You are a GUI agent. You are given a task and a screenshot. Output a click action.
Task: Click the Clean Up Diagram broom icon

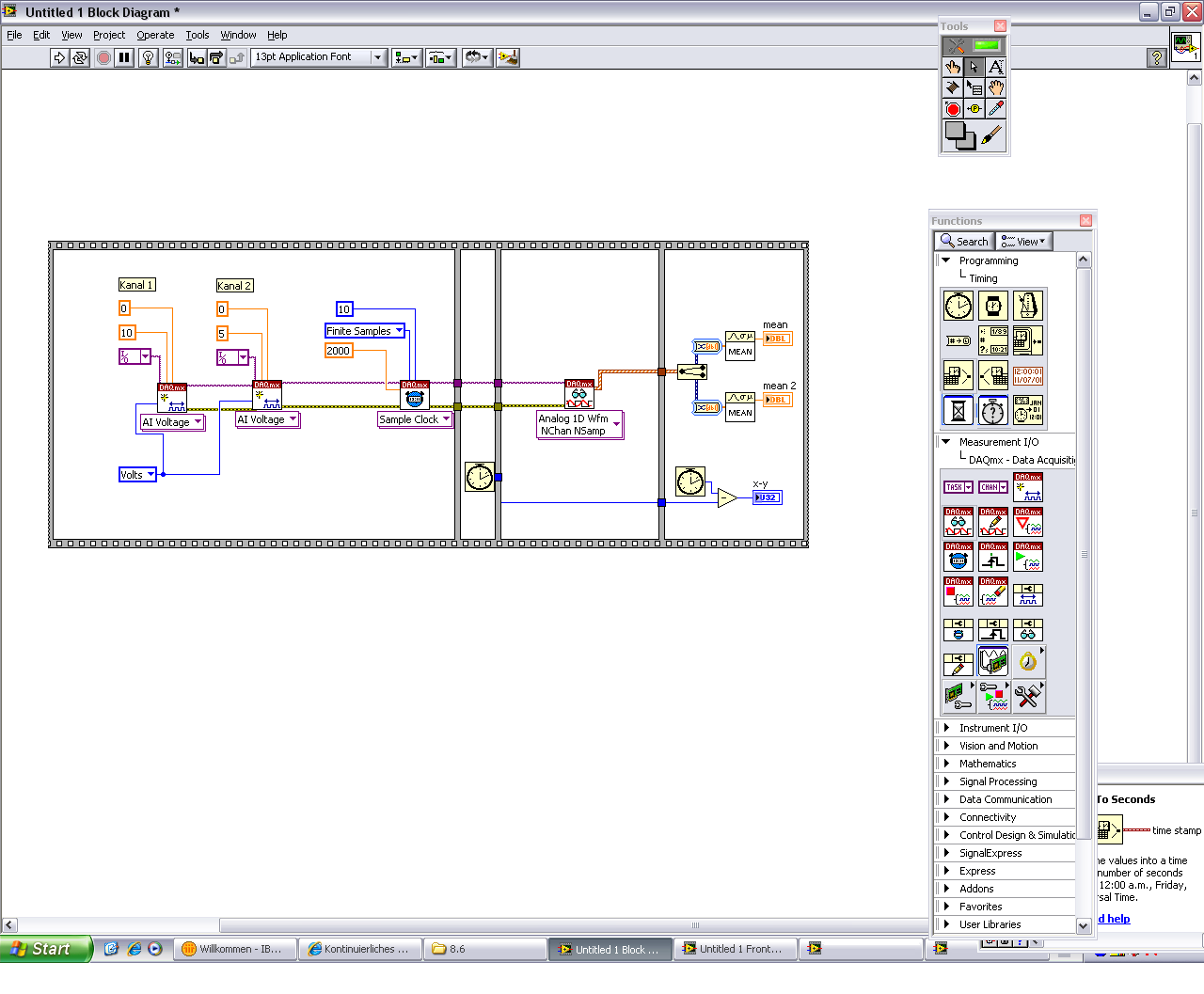(508, 57)
